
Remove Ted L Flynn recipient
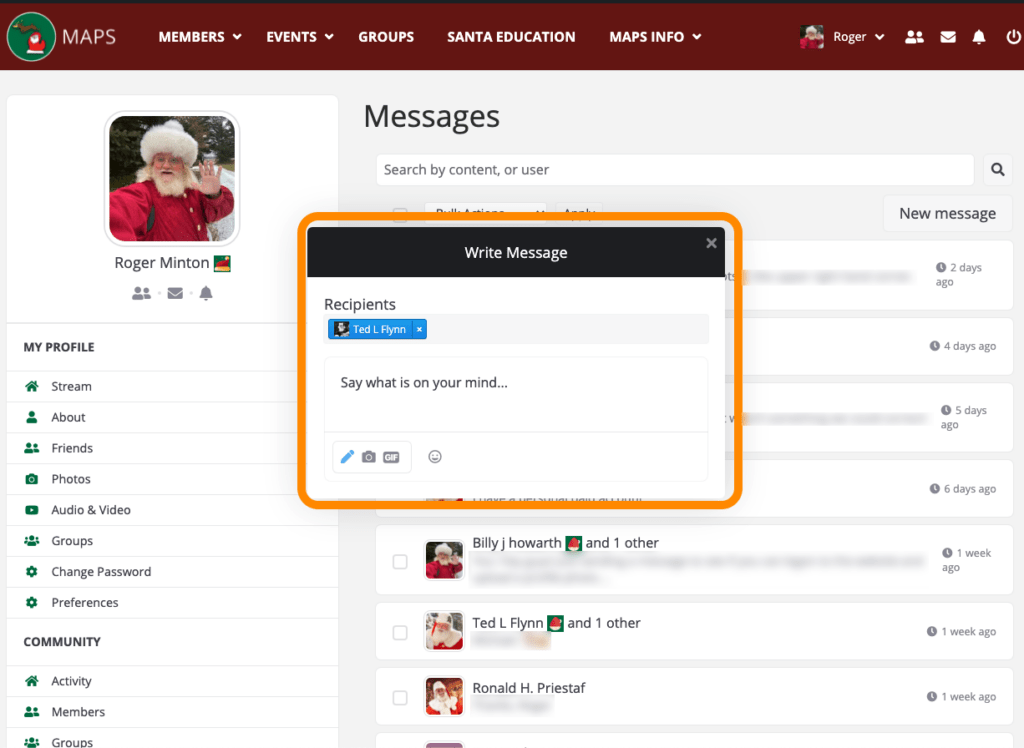pyautogui.click(x=419, y=329)
